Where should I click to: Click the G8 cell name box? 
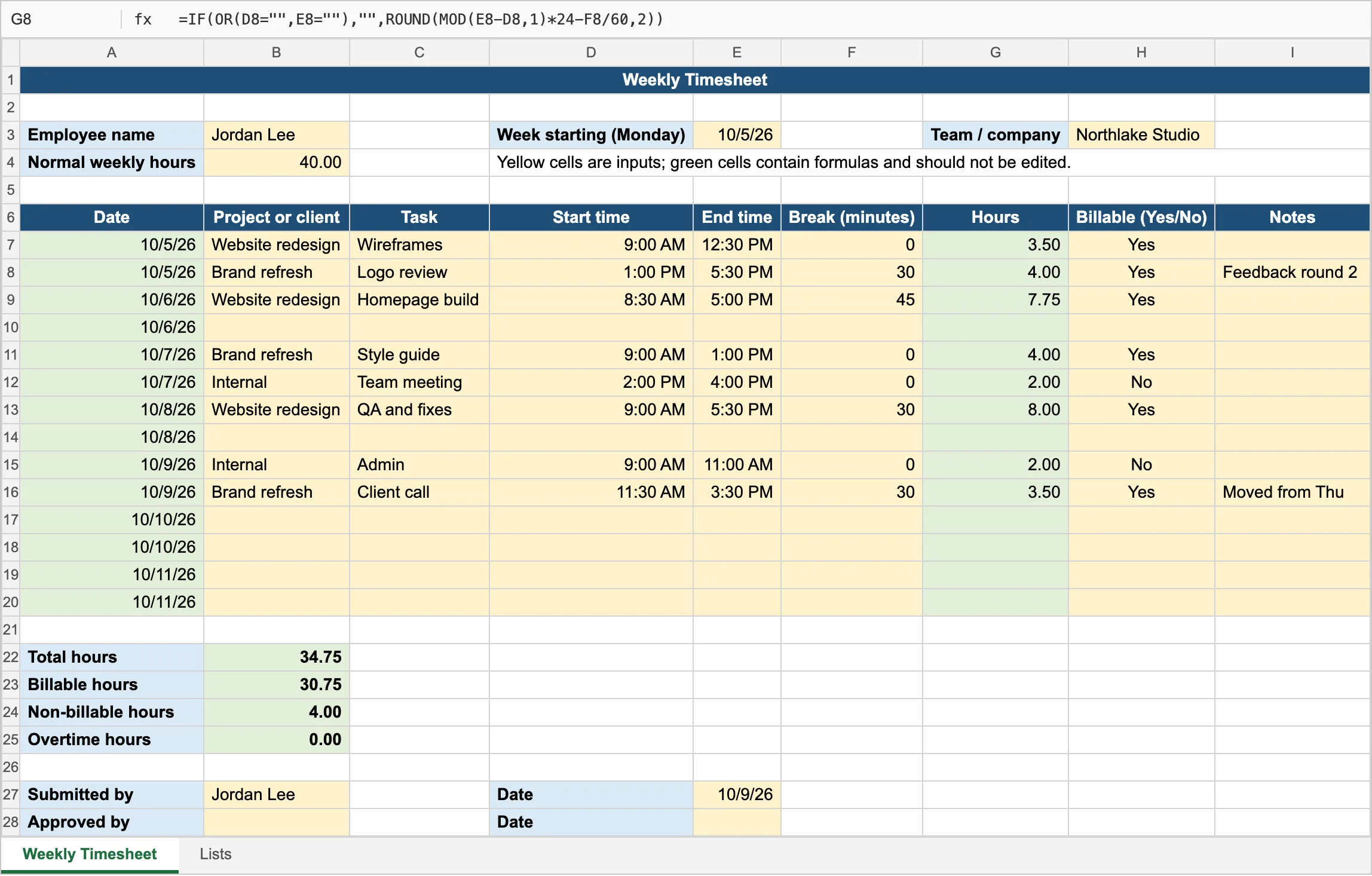pos(60,19)
